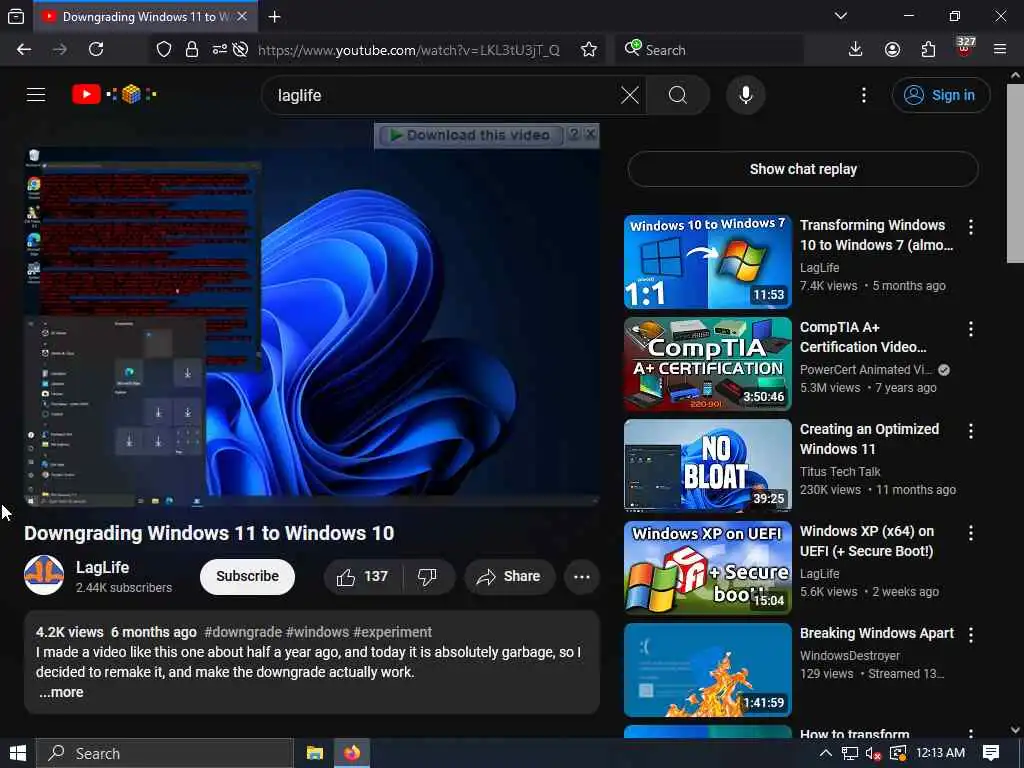The width and height of the screenshot is (1024, 768).
Task: Open CompTIA A+ Certification Video title
Action: 863,337
